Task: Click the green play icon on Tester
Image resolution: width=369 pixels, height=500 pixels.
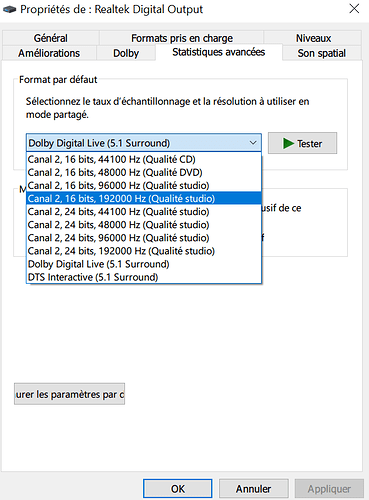Action: pos(288,144)
